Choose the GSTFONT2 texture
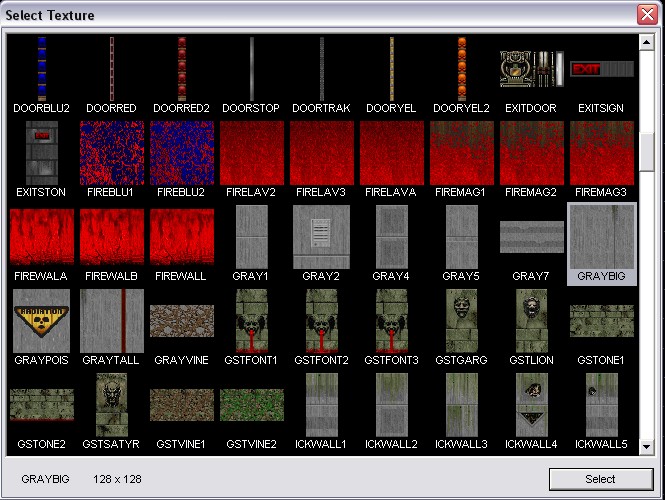This screenshot has height=500, width=665. point(322,321)
